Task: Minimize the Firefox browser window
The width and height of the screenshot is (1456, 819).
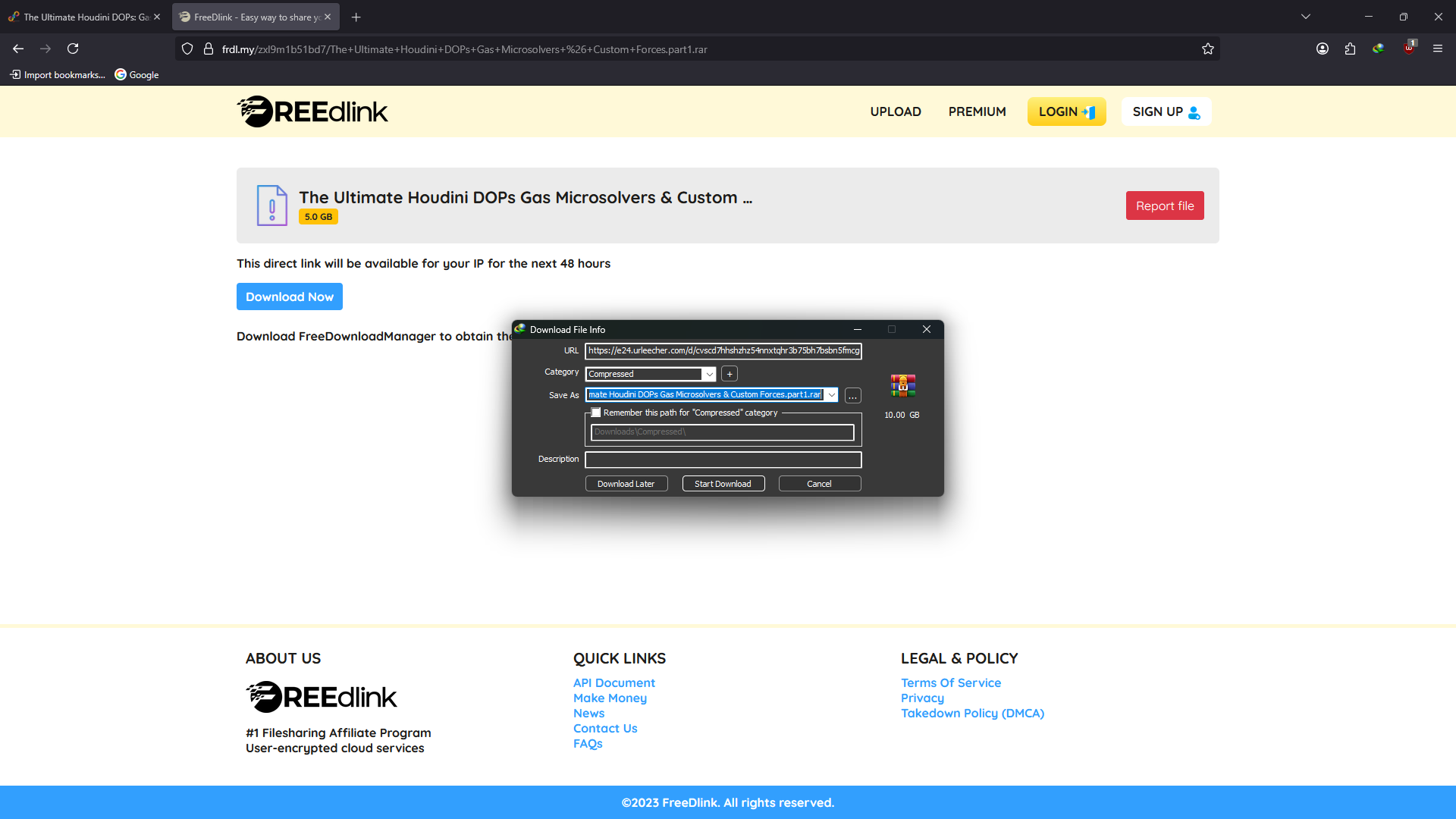Action: (1369, 17)
